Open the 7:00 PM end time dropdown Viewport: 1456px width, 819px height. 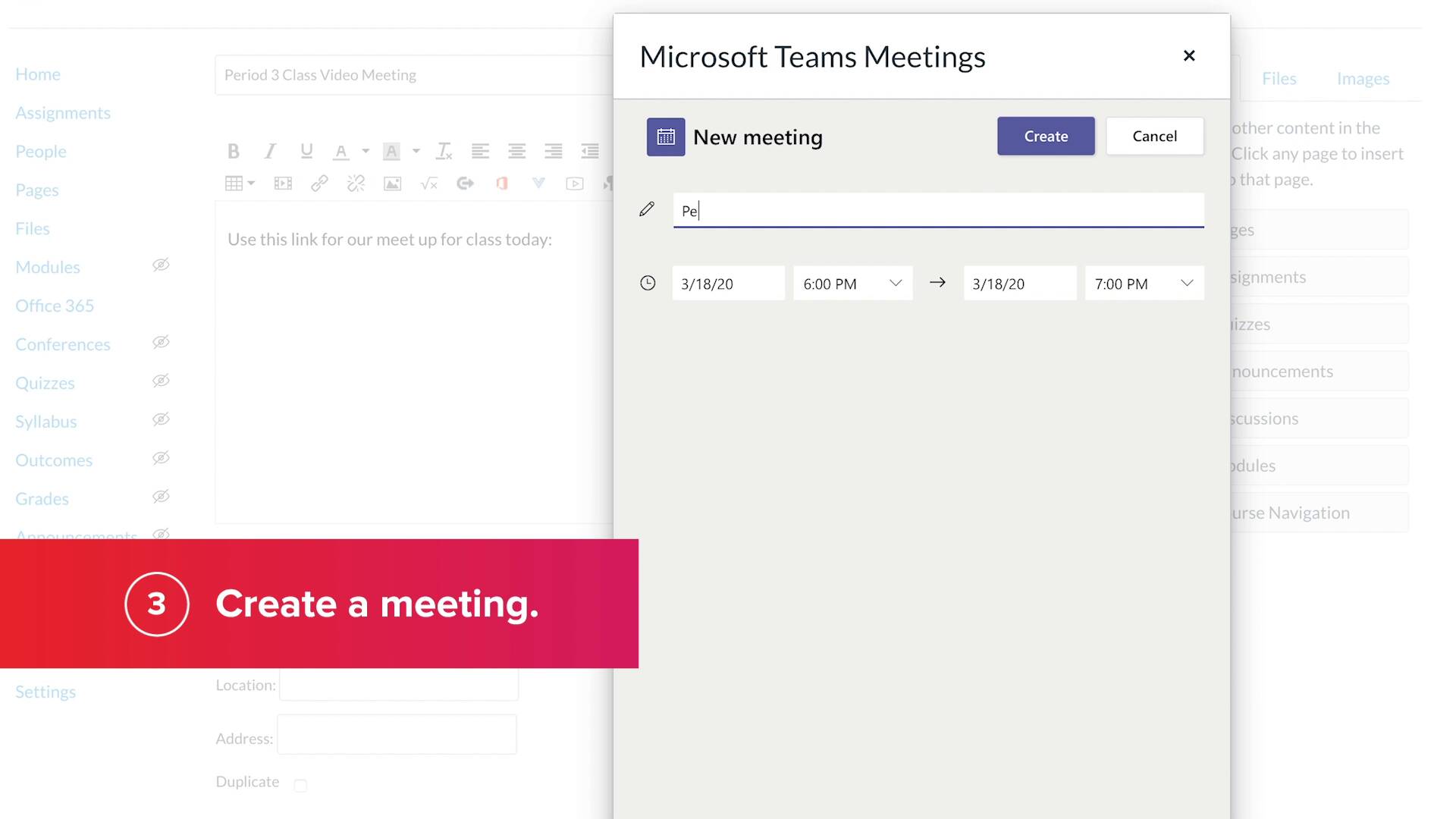pos(1187,283)
